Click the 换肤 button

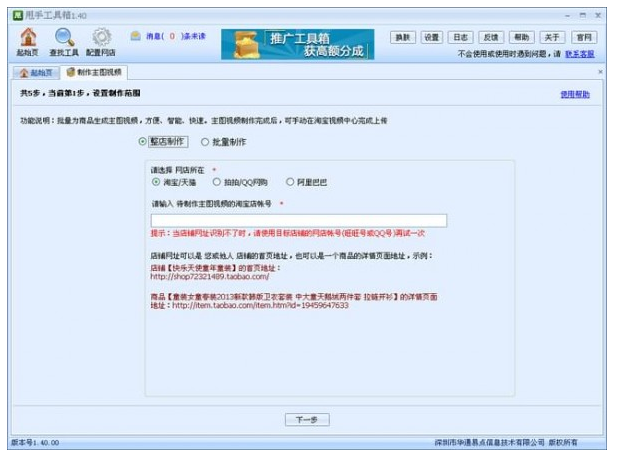point(403,37)
